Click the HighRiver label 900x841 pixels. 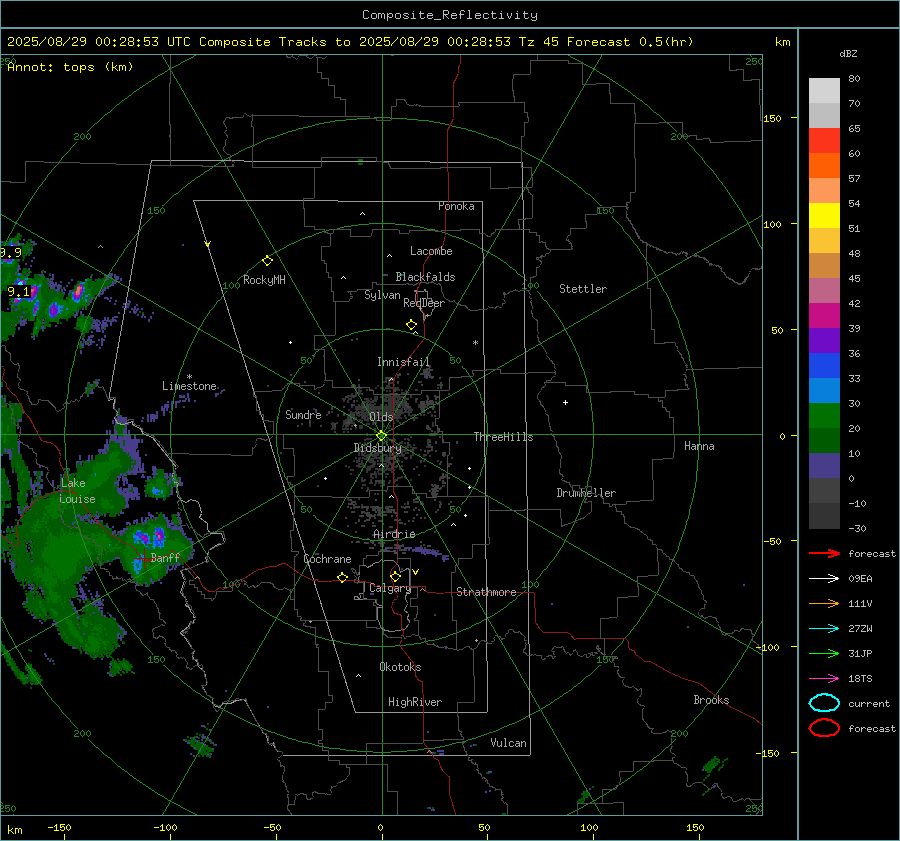click(415, 702)
